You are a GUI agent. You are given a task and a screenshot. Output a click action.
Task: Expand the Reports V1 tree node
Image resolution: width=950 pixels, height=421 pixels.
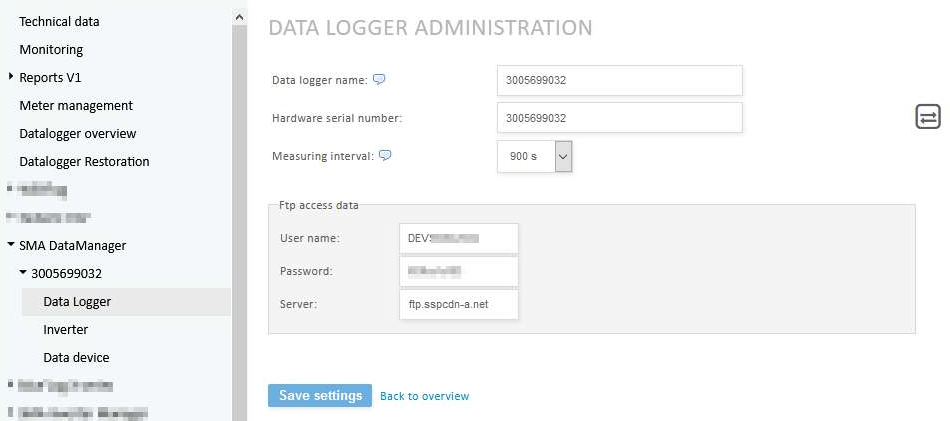tap(11, 77)
